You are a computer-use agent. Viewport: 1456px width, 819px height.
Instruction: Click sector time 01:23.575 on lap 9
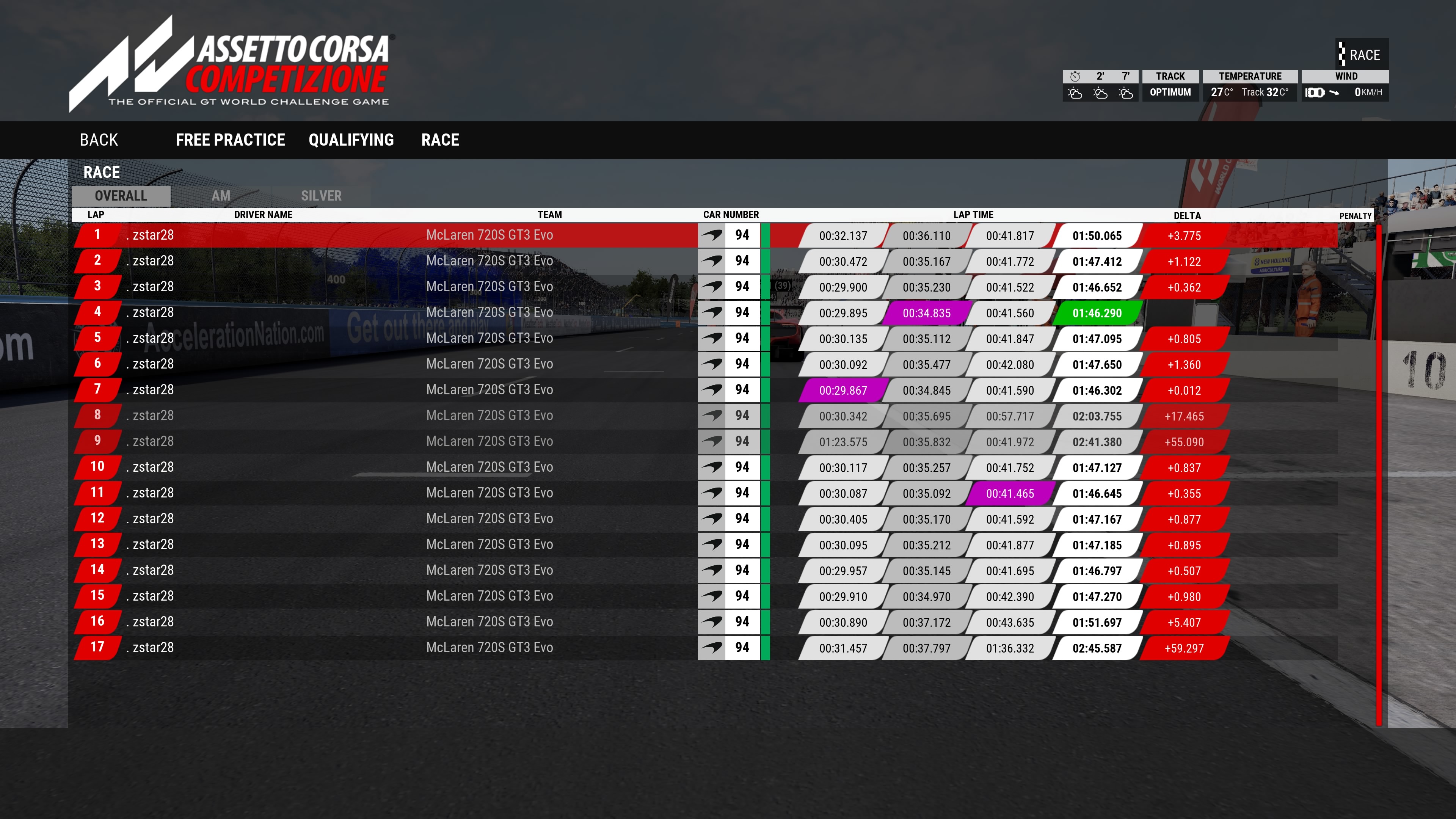(x=843, y=442)
